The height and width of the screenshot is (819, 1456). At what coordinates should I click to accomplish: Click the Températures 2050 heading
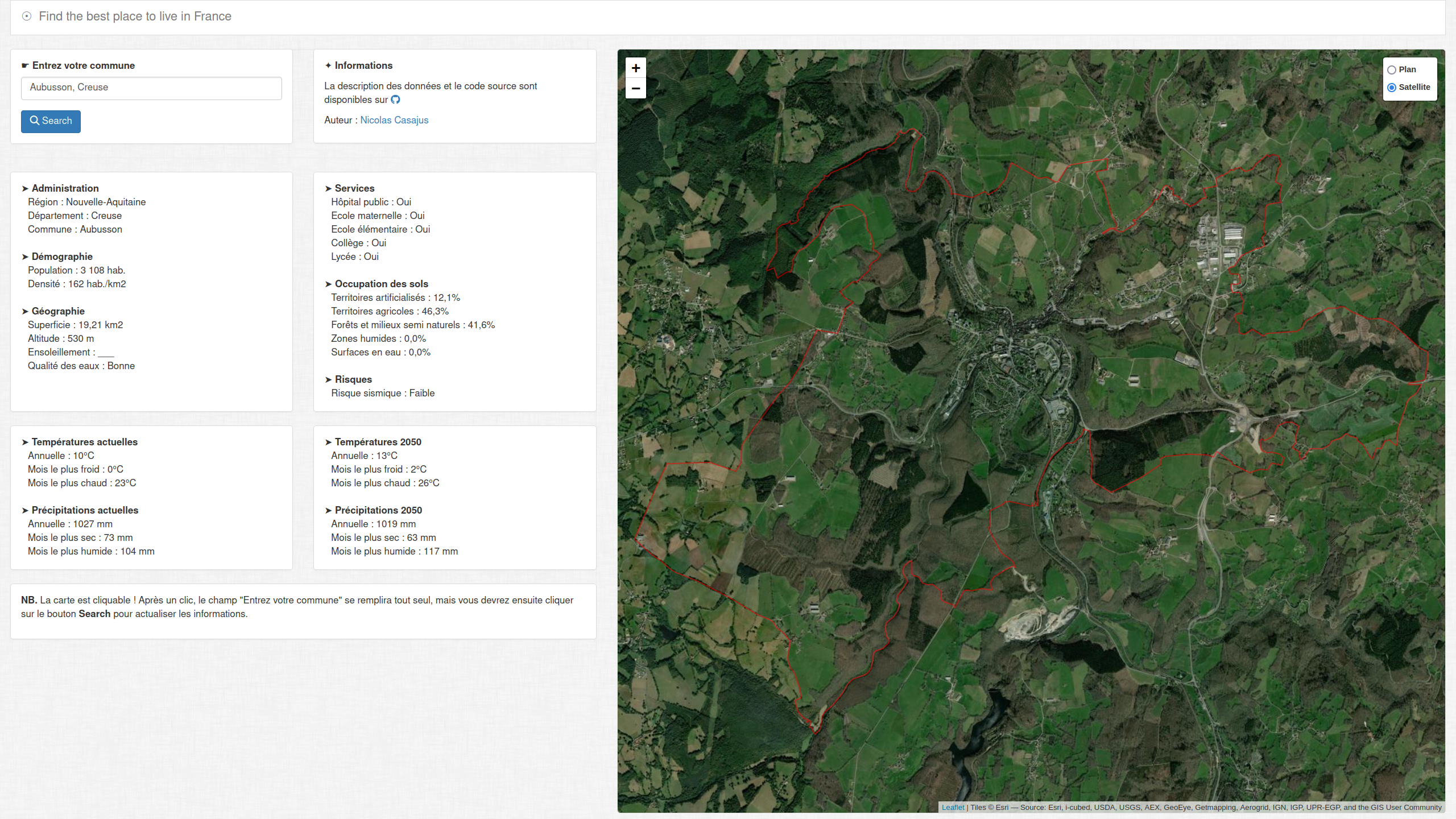[x=378, y=442]
